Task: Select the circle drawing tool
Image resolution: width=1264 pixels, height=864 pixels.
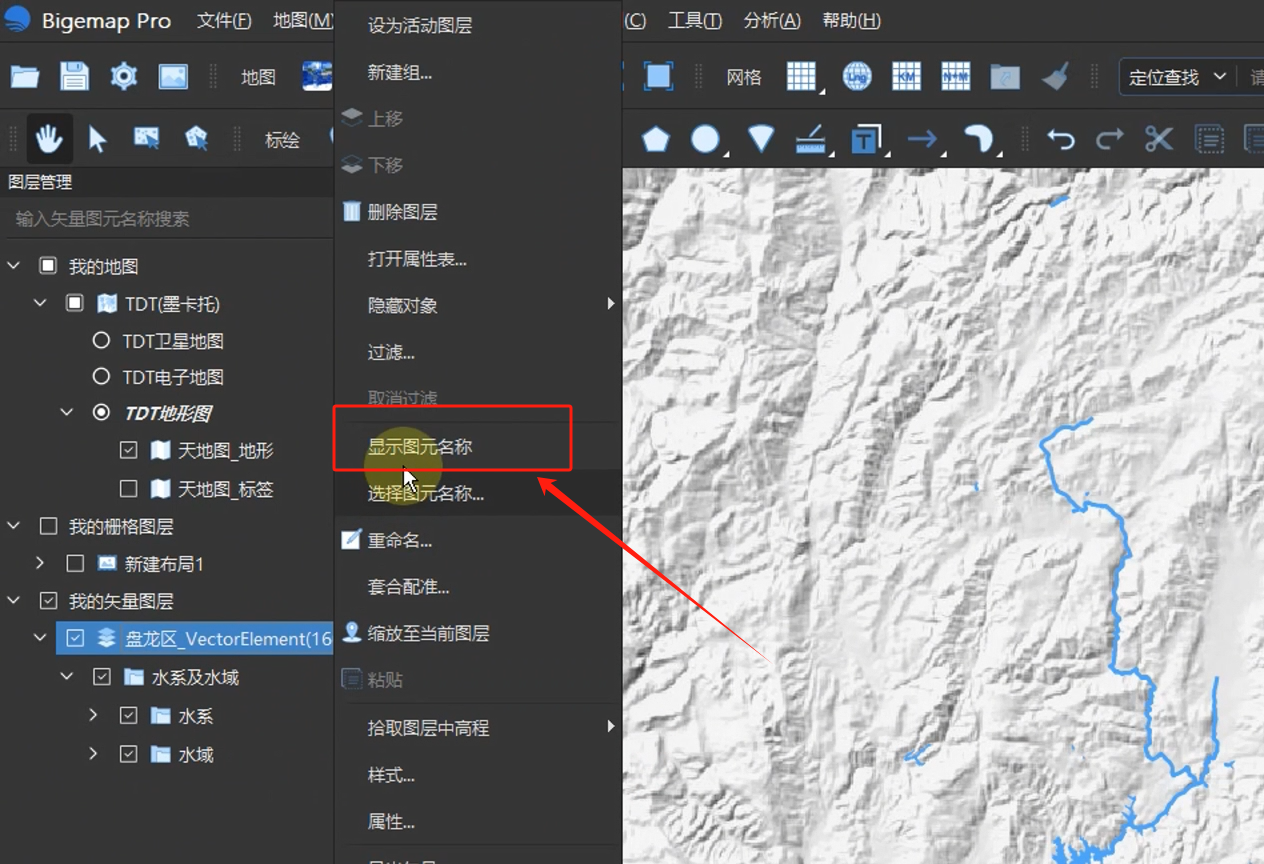Action: pos(706,139)
